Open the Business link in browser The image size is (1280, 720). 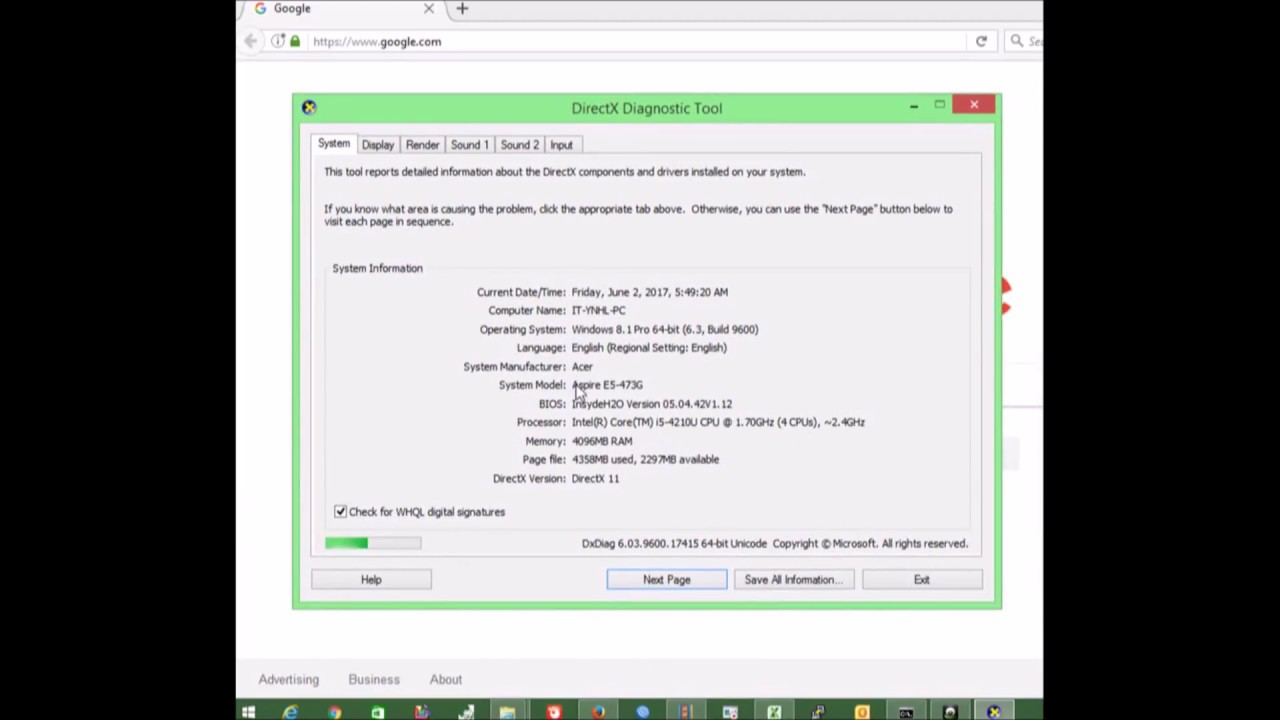click(374, 680)
